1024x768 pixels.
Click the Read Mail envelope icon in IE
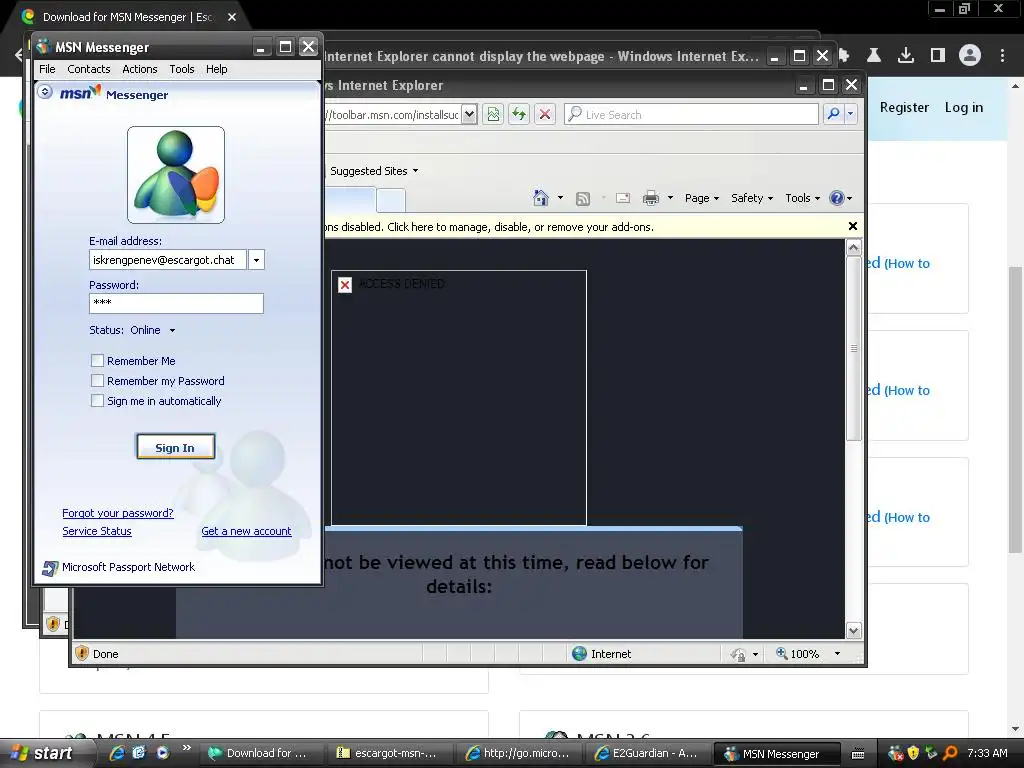(623, 198)
